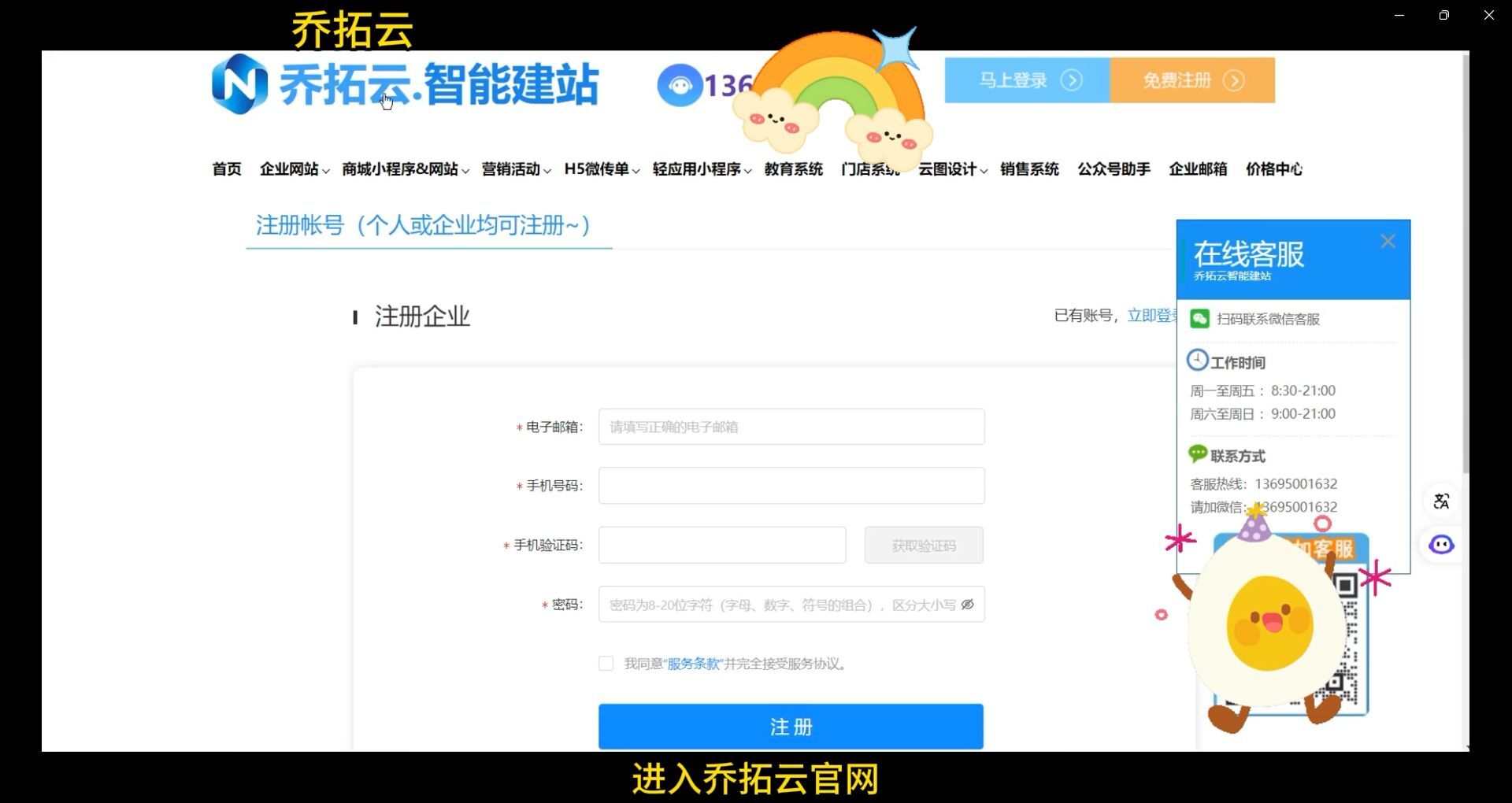Open the 服务条款 link
The height and width of the screenshot is (803, 1512).
[x=694, y=664]
